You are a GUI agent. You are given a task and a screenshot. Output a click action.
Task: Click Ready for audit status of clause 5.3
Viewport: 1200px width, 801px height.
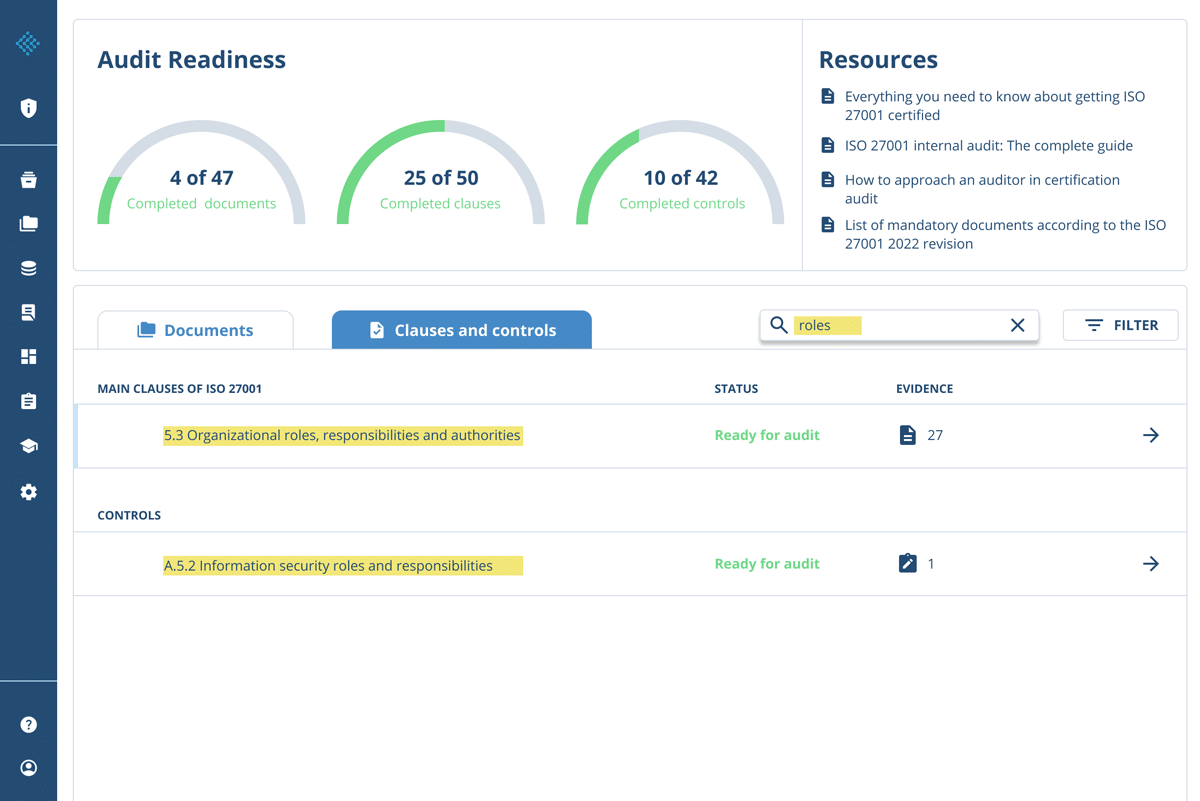[767, 435]
